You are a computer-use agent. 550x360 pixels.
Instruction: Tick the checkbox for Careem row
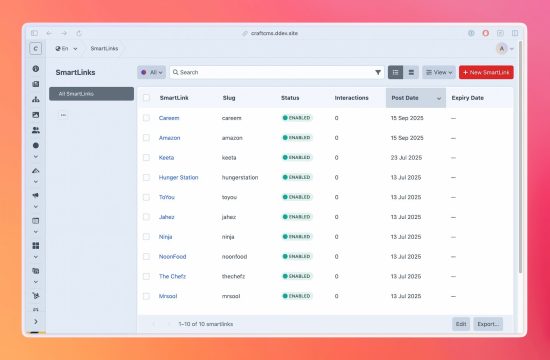pyautogui.click(x=146, y=118)
